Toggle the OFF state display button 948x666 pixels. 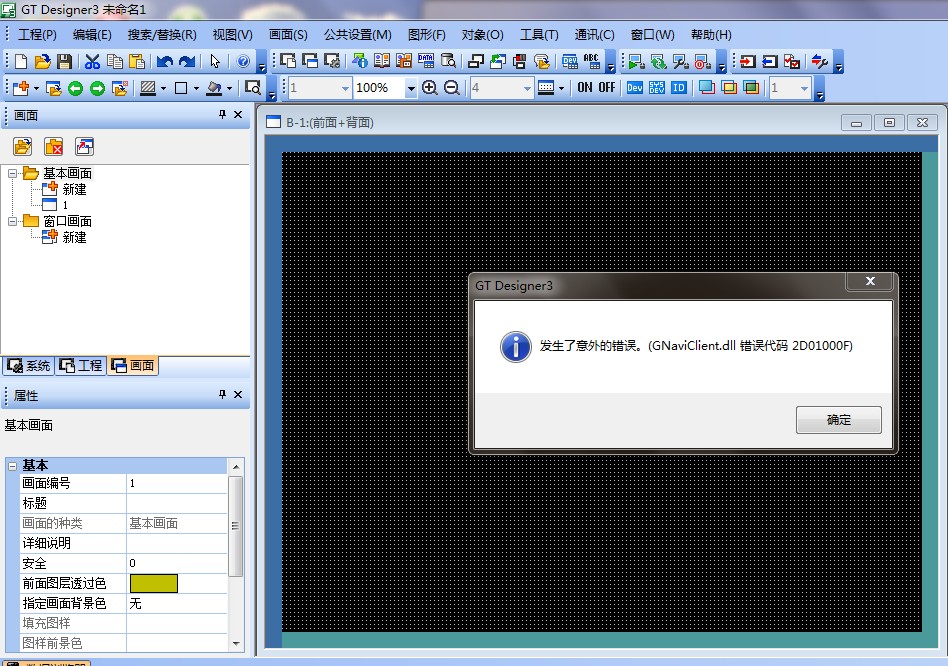pos(607,88)
